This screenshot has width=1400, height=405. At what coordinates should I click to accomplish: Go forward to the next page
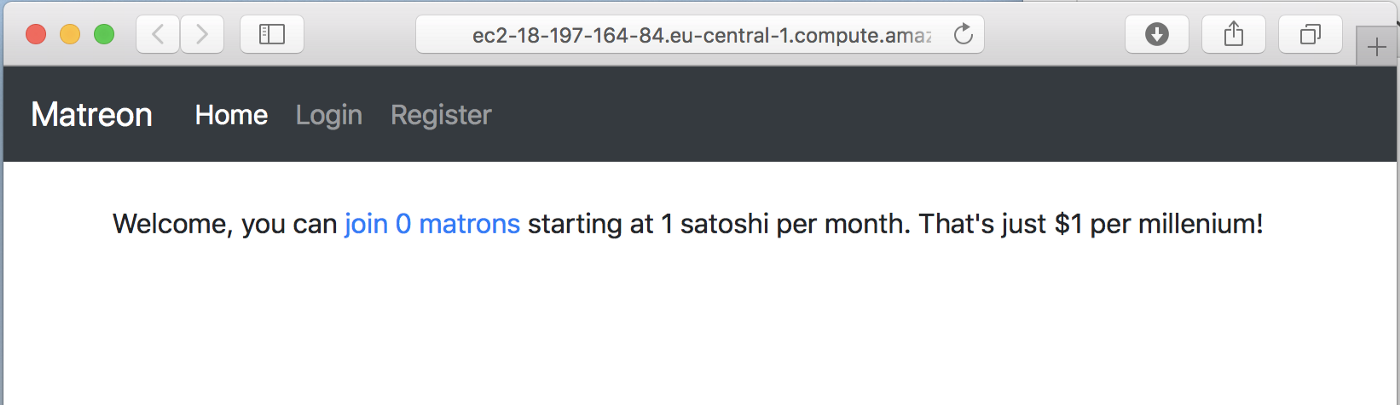tap(202, 35)
